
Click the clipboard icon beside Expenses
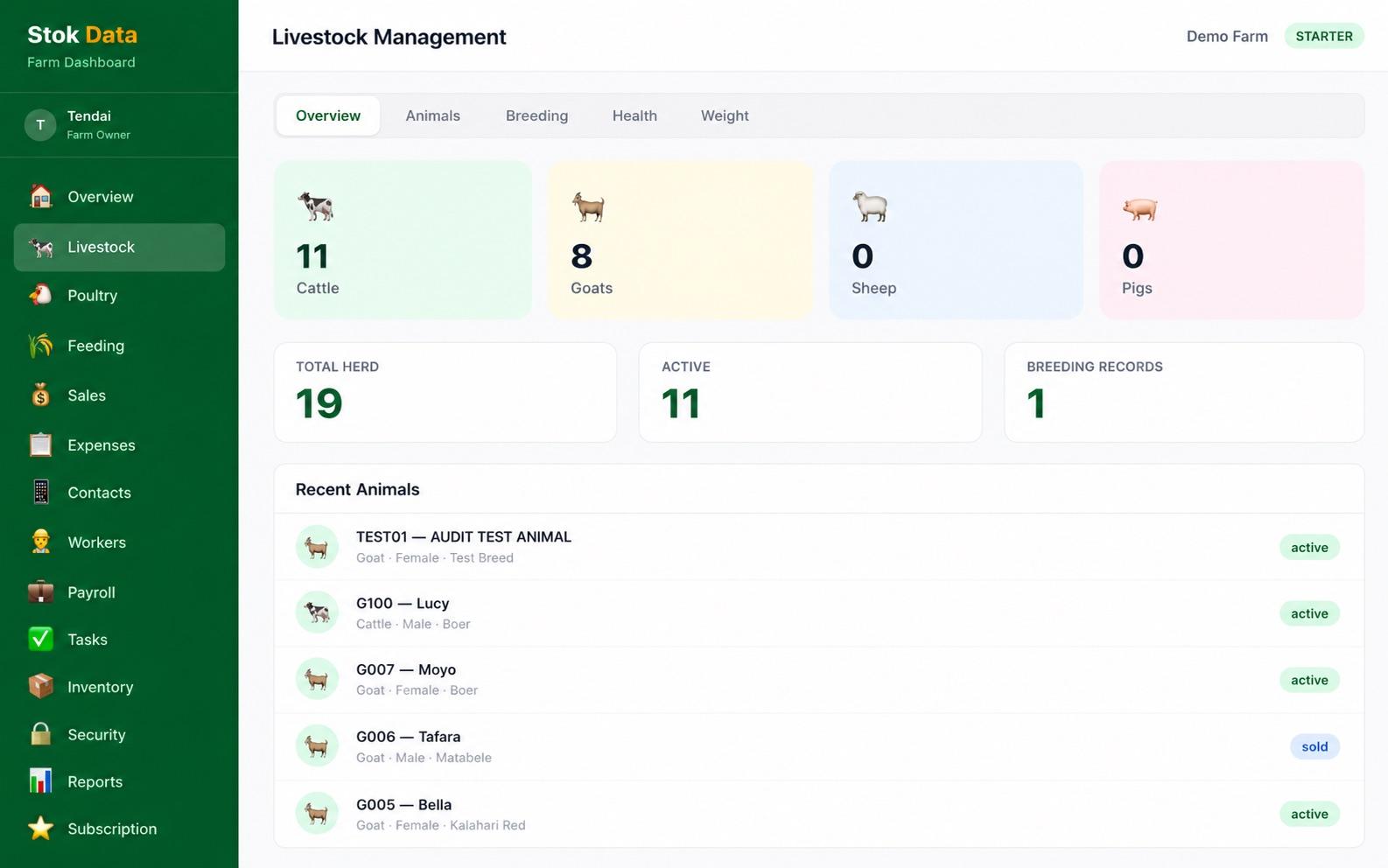point(41,444)
